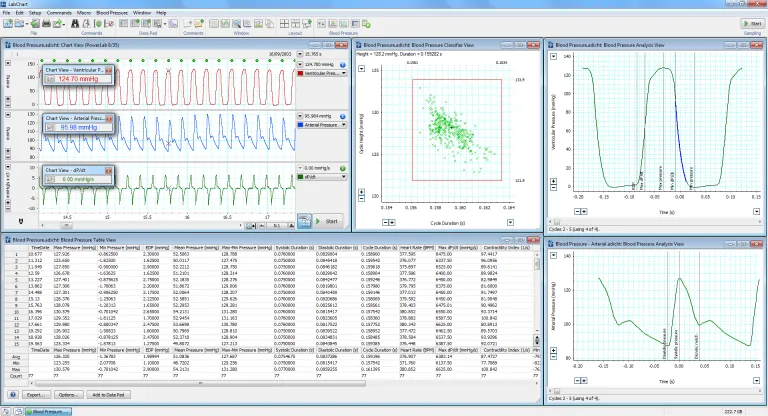Click the channel settings icon beside Chart View Start

coord(304,221)
